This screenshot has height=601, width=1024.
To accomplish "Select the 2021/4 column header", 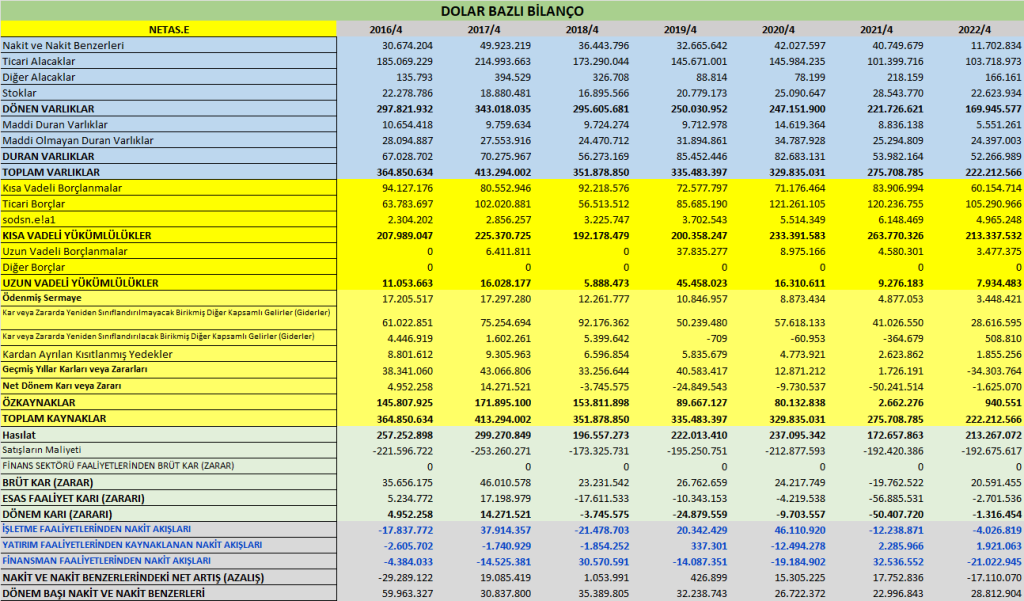I will pos(876,29).
